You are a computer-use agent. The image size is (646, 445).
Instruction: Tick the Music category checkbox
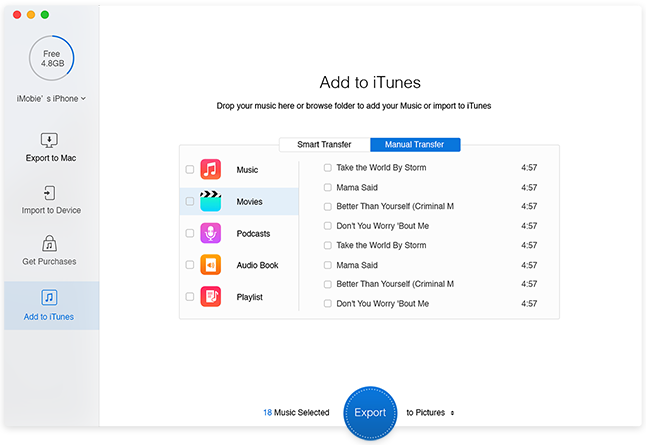pos(190,169)
